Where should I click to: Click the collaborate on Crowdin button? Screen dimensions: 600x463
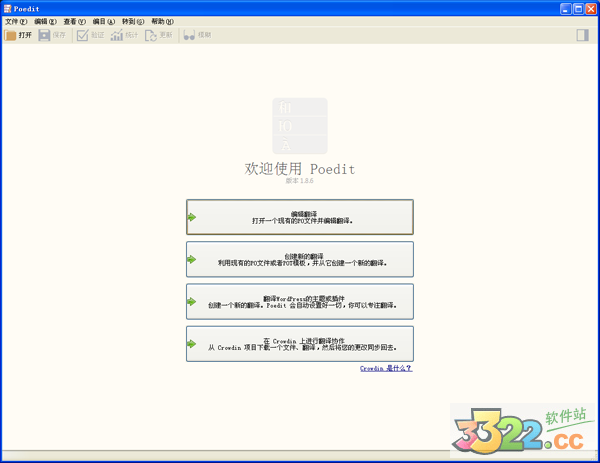(x=300, y=344)
